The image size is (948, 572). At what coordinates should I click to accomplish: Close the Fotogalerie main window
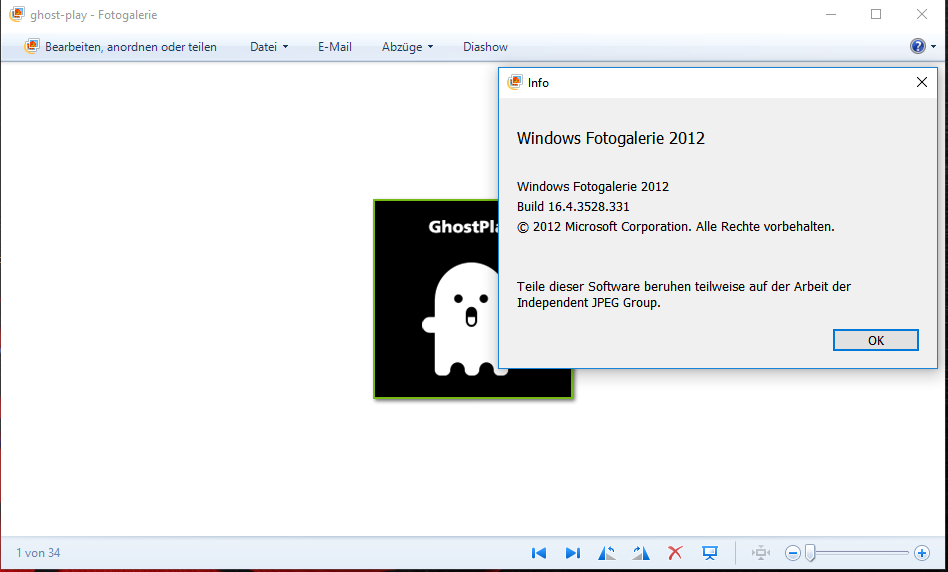tap(921, 14)
